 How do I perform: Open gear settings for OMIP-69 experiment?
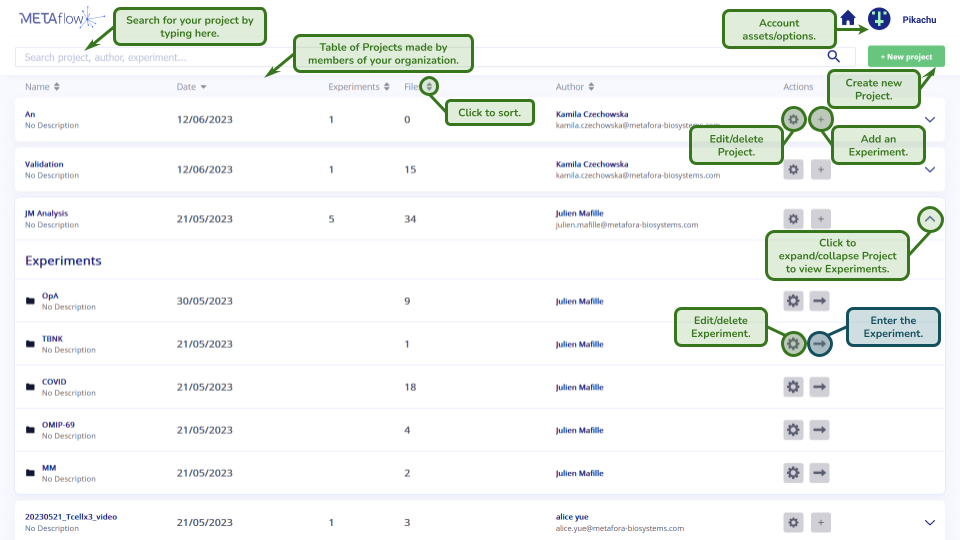coord(793,430)
